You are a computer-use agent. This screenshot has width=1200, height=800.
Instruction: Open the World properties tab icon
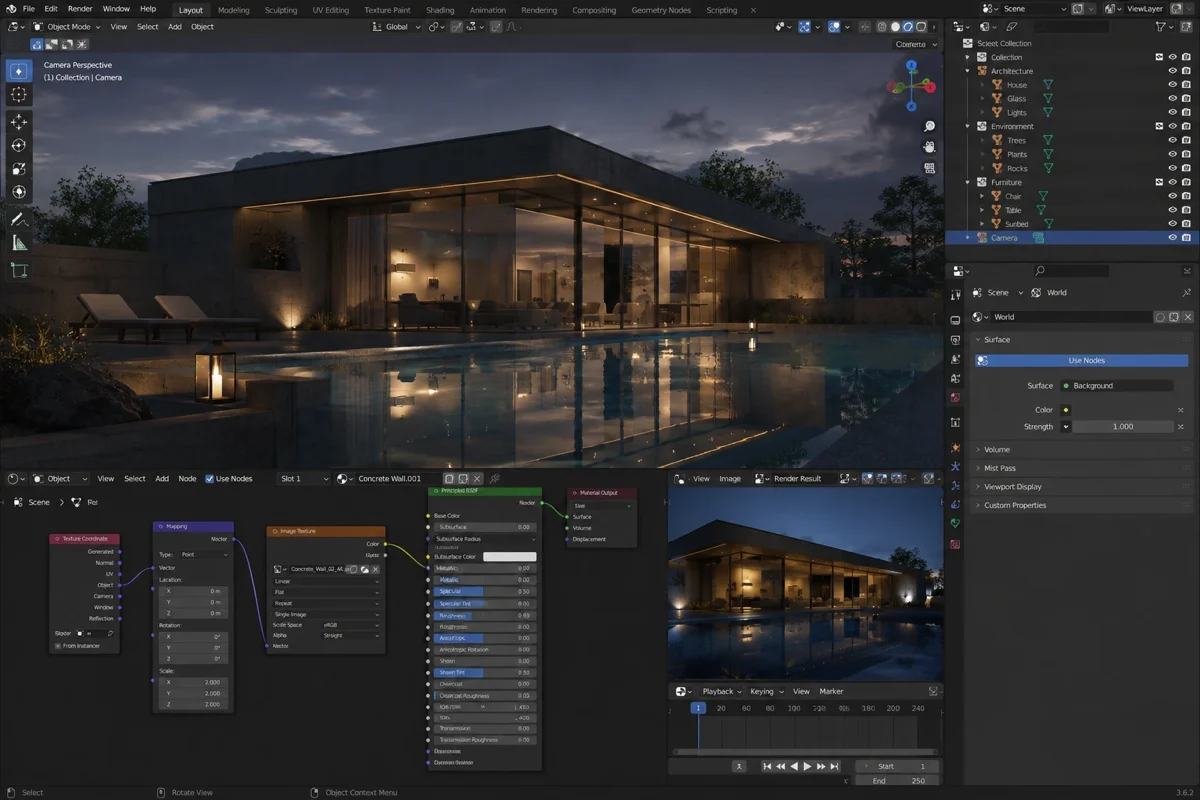coord(955,398)
